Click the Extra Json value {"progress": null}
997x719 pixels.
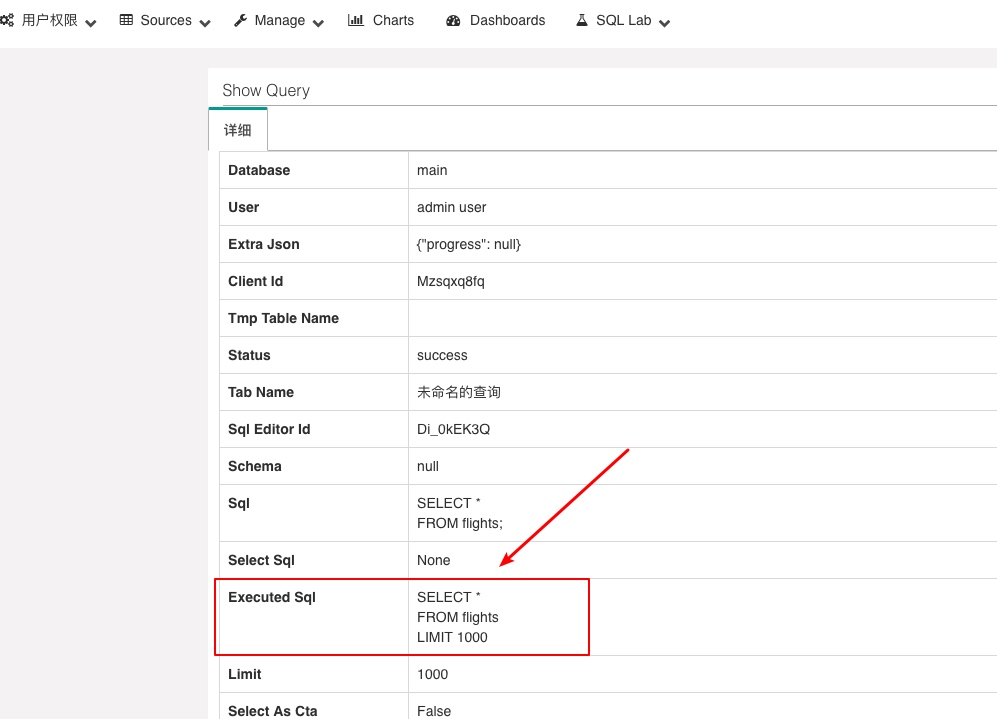coord(469,244)
